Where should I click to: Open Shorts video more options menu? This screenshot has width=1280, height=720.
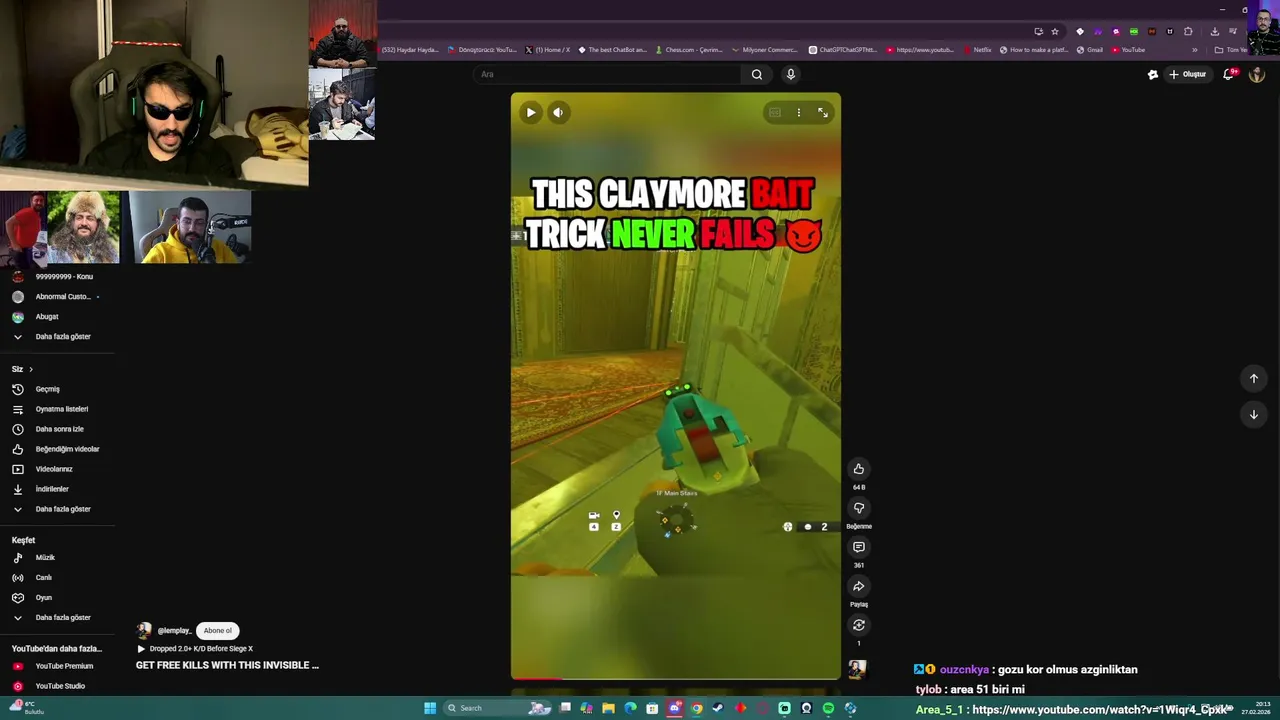[x=798, y=113]
